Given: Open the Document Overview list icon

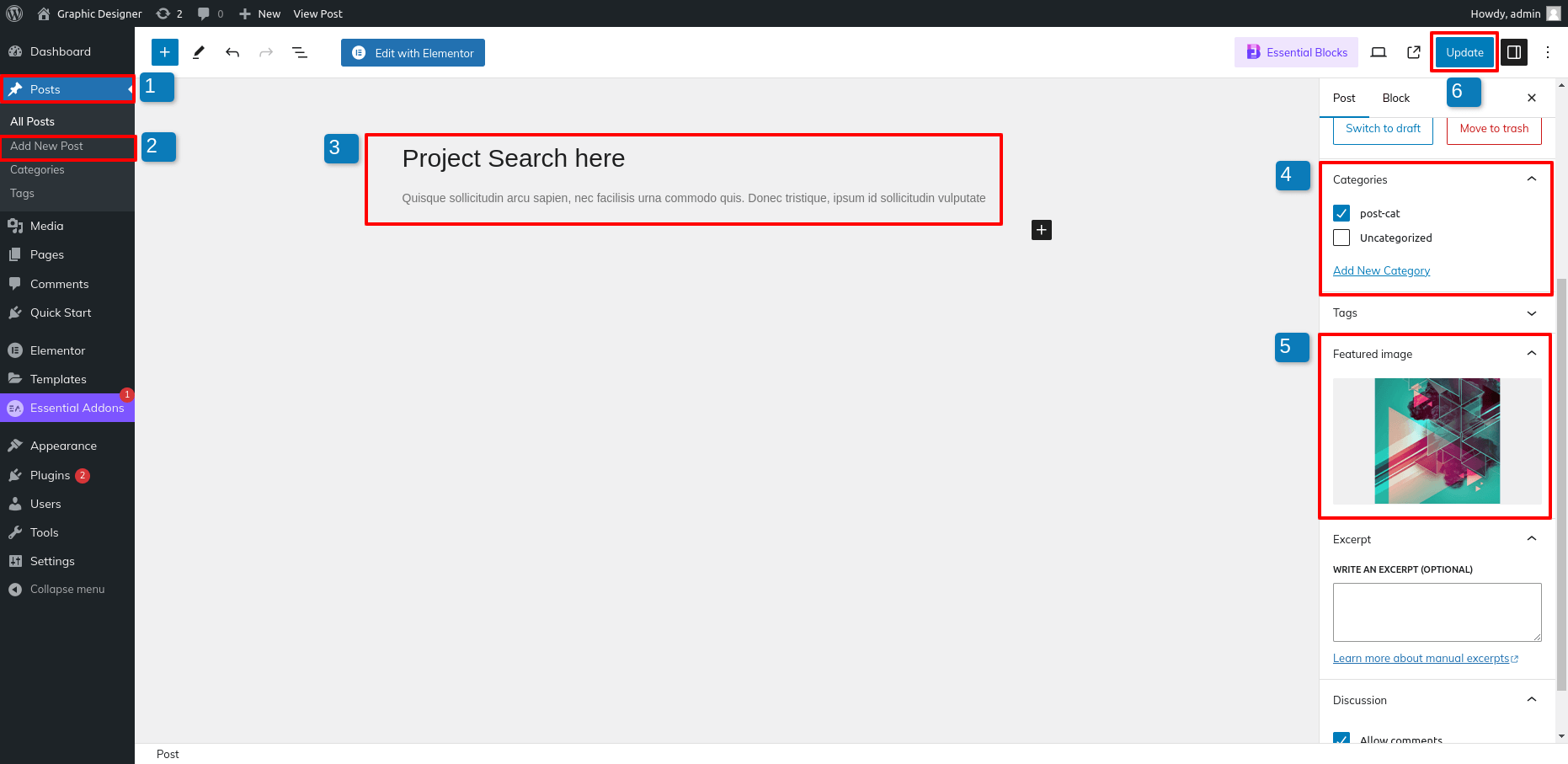Looking at the screenshot, I should (x=300, y=52).
